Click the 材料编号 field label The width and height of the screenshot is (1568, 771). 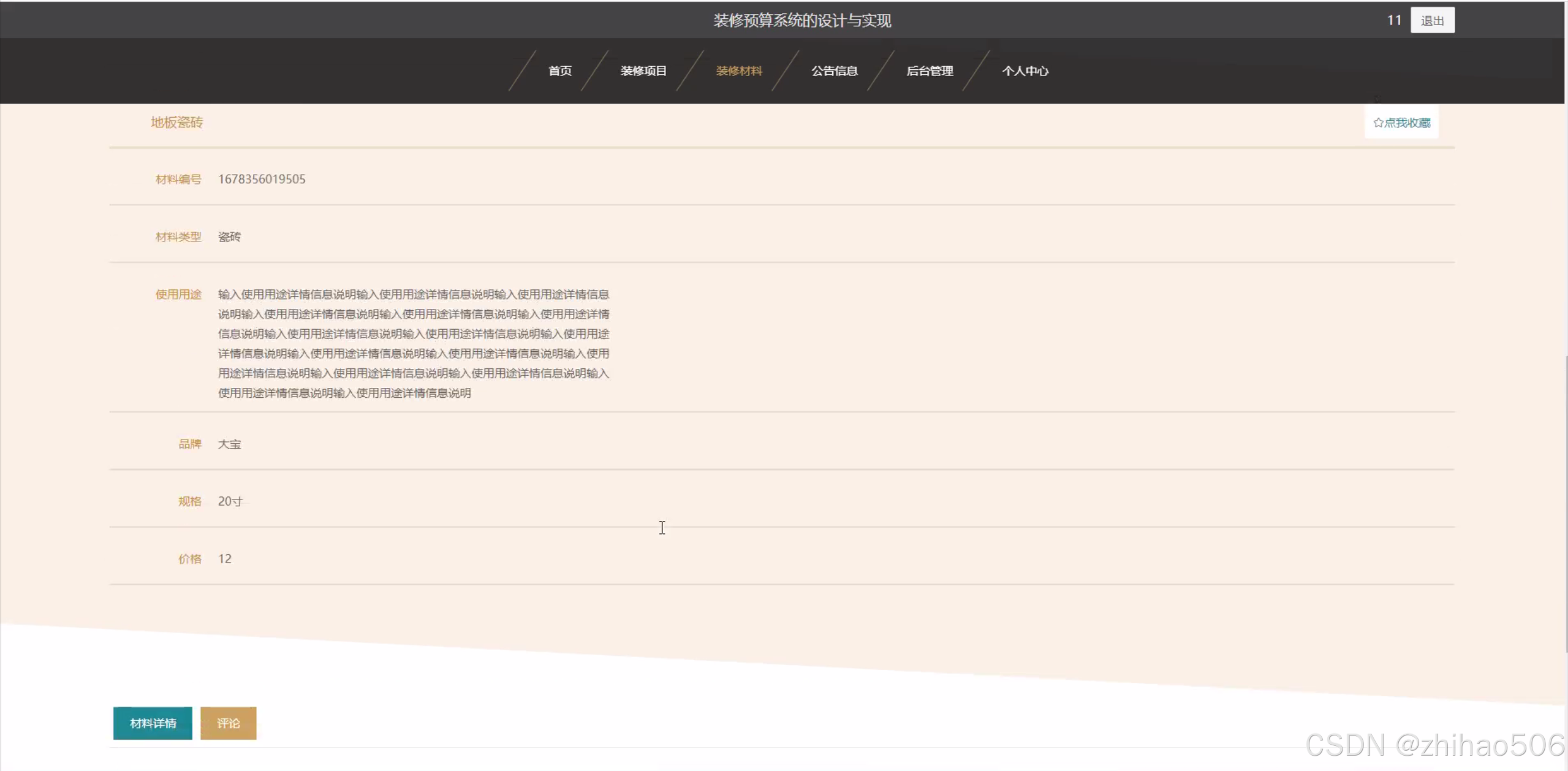[x=178, y=179]
